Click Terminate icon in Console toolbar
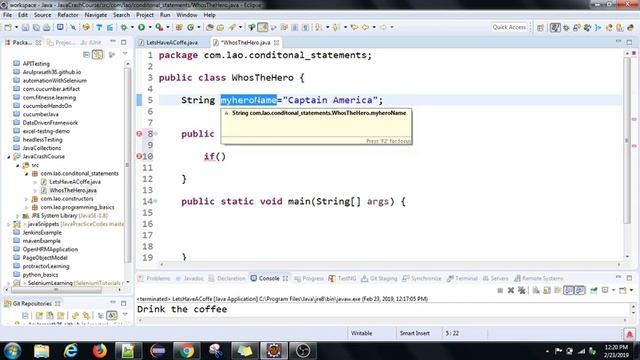Viewport: 640px width, 360px height. (500, 290)
